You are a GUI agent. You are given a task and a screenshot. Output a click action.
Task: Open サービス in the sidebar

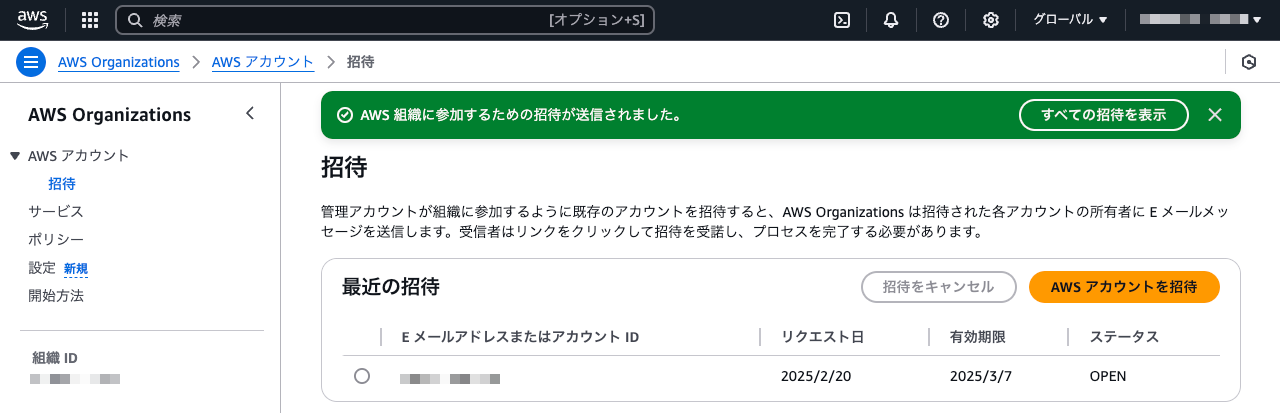(x=56, y=212)
